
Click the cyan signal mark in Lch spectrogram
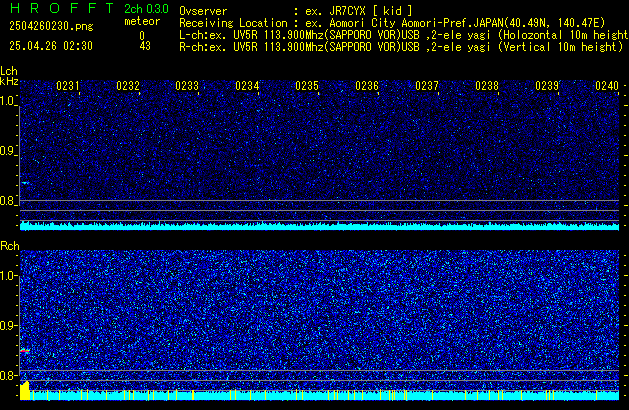[25, 183]
